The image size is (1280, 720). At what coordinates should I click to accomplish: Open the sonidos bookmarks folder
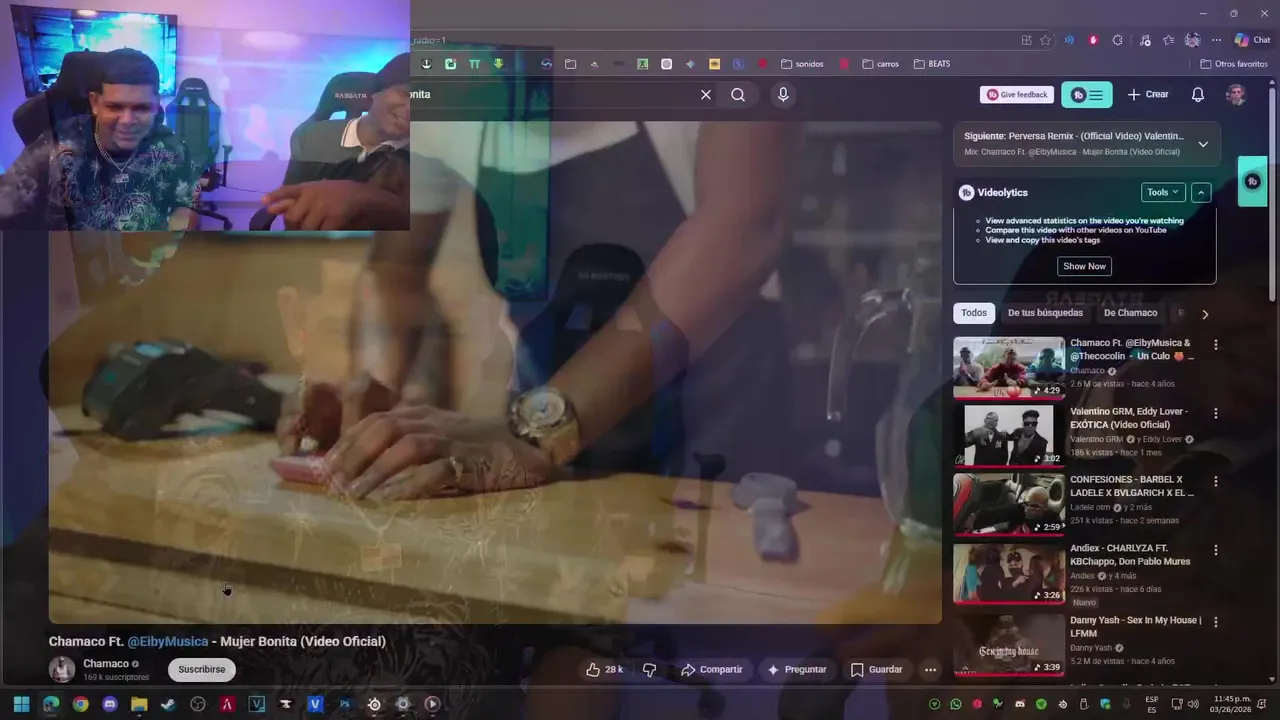pos(802,64)
